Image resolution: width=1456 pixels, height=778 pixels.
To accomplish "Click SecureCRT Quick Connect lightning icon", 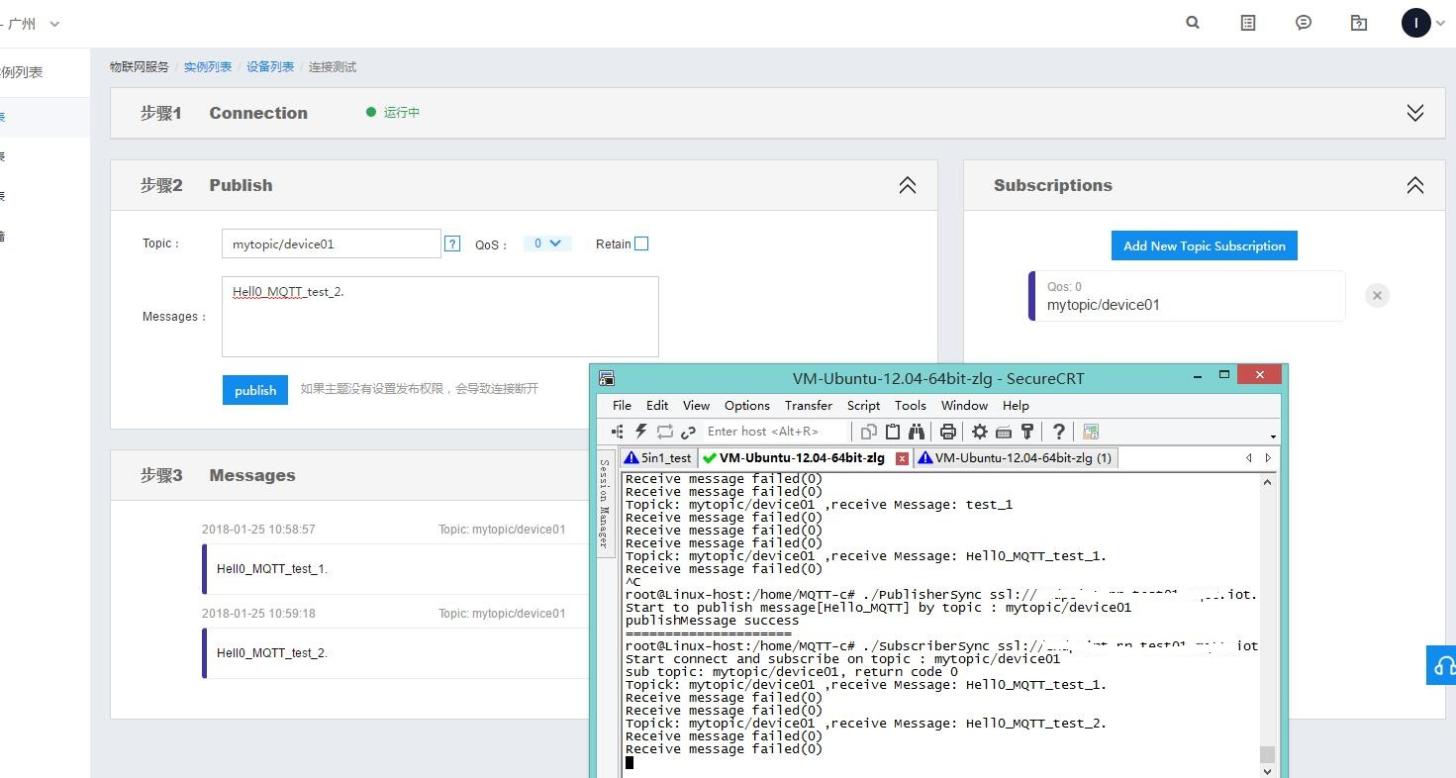I will (641, 431).
